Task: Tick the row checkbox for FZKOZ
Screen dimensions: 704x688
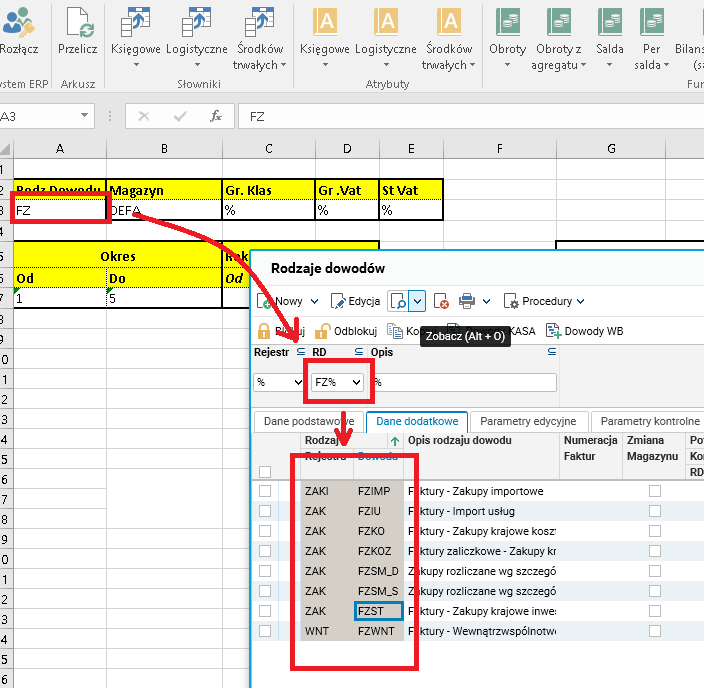Action: coord(265,551)
